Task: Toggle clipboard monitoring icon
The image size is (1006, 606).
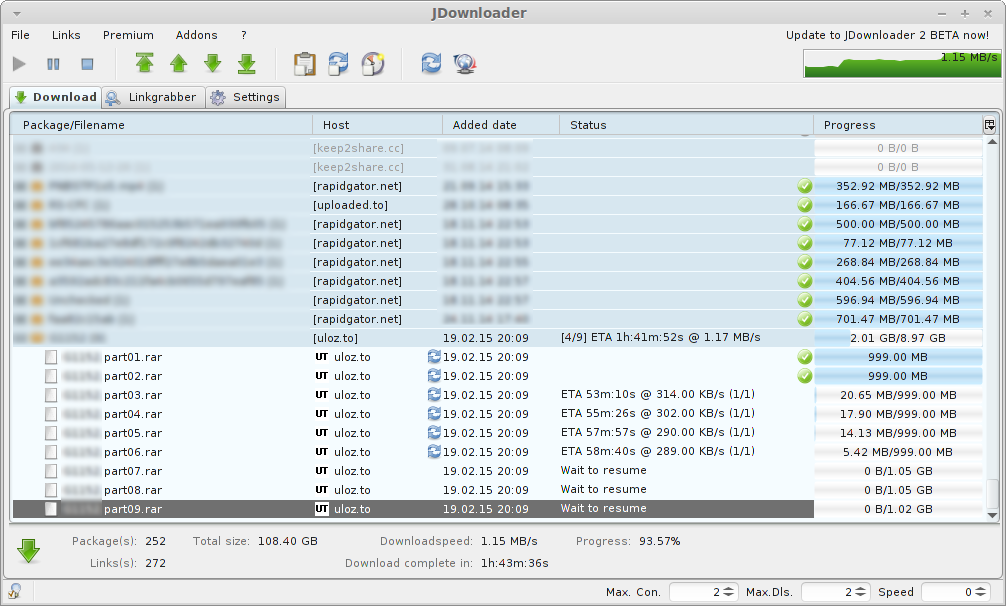Action: point(305,63)
